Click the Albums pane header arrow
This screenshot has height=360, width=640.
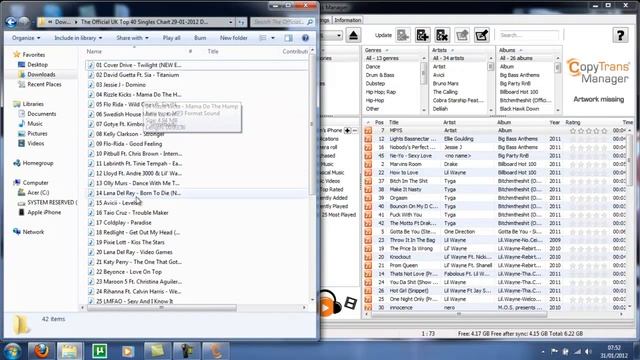coord(521,50)
